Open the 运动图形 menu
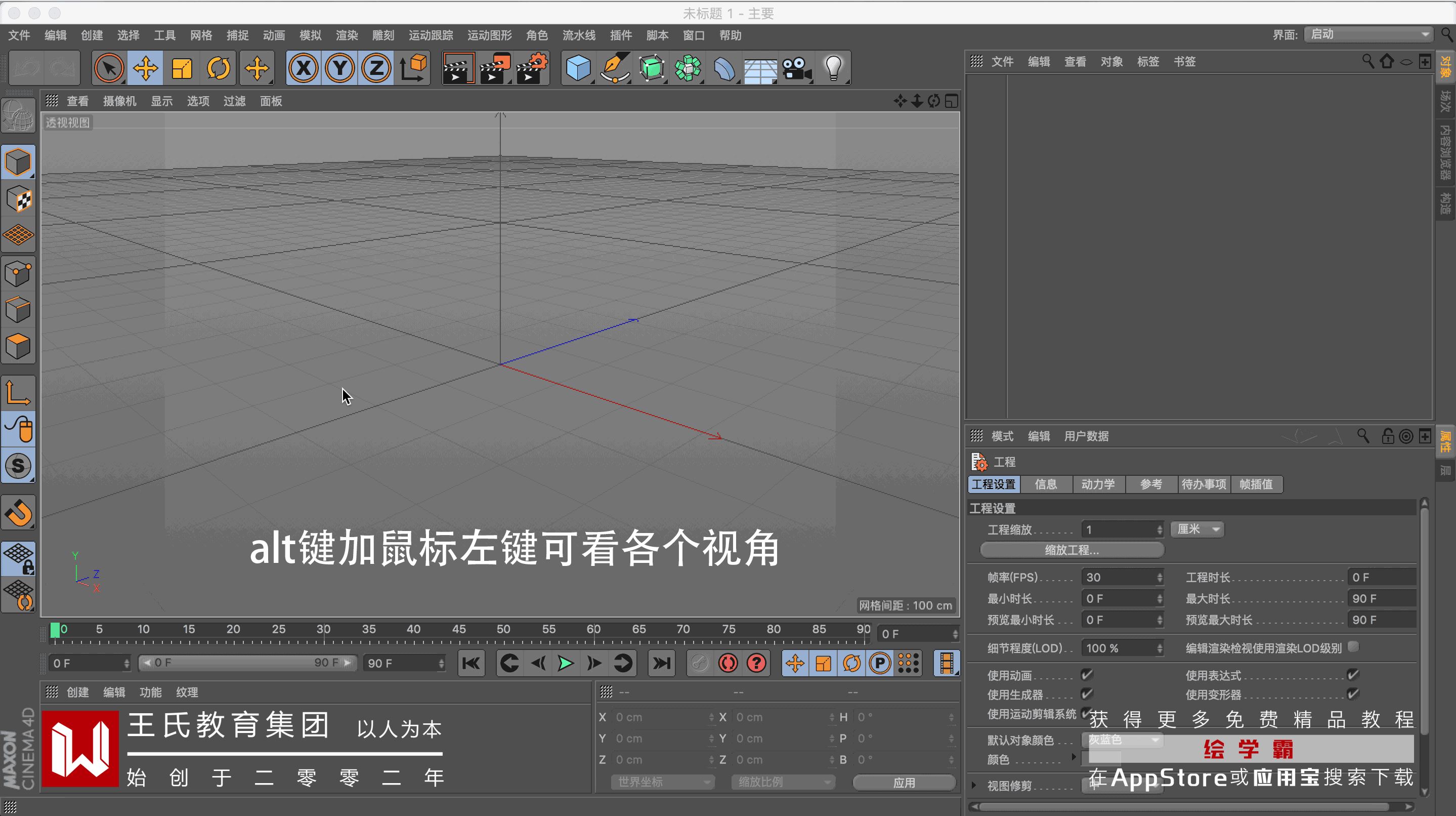This screenshot has height=816, width=1456. tap(489, 35)
